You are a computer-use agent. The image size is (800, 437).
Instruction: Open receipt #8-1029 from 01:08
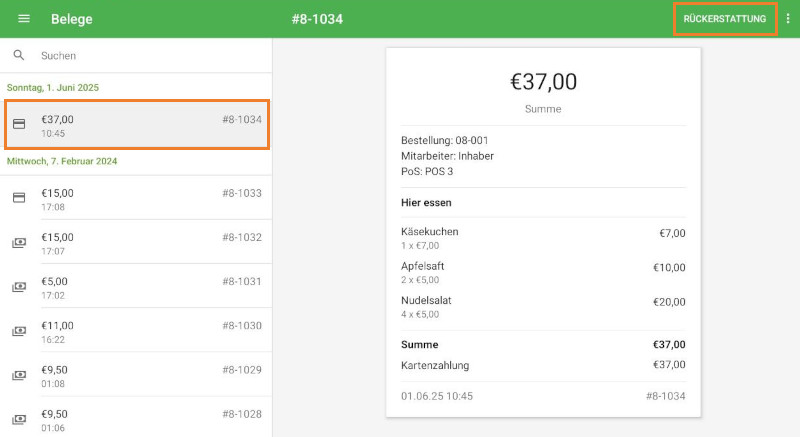pyautogui.click(x=137, y=375)
